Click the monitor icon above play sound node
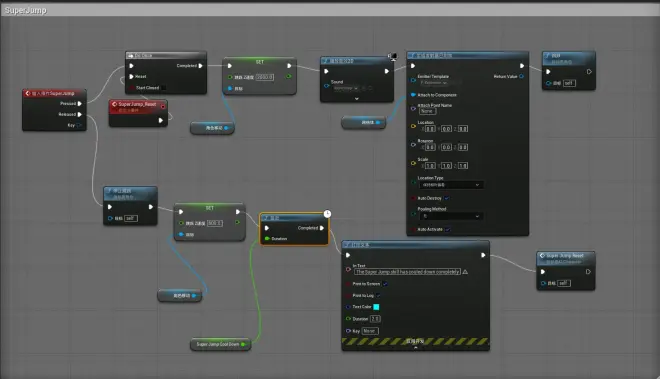This screenshot has width=660, height=379. pyautogui.click(x=393, y=56)
